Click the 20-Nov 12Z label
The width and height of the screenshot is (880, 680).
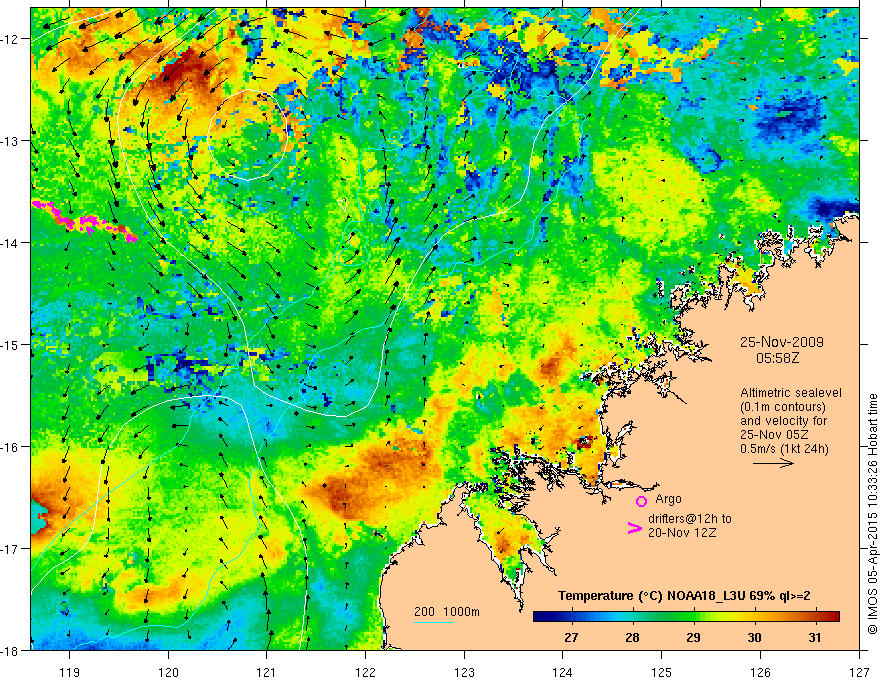coord(682,533)
